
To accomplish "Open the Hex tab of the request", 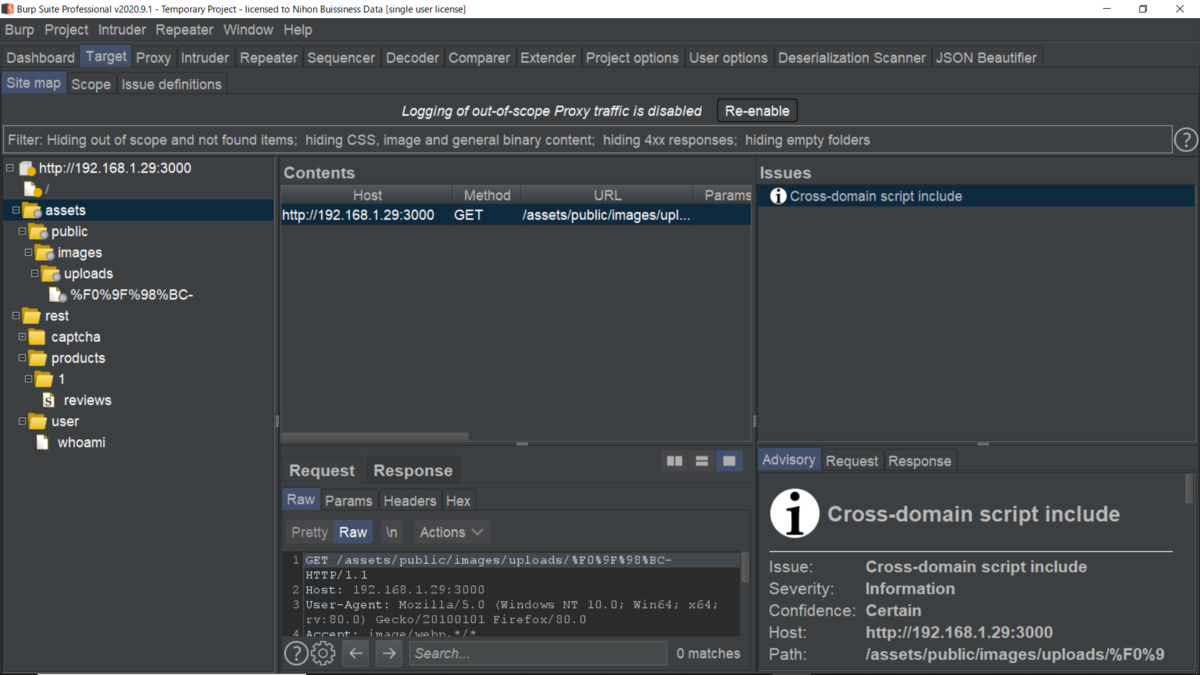I will tap(458, 500).
